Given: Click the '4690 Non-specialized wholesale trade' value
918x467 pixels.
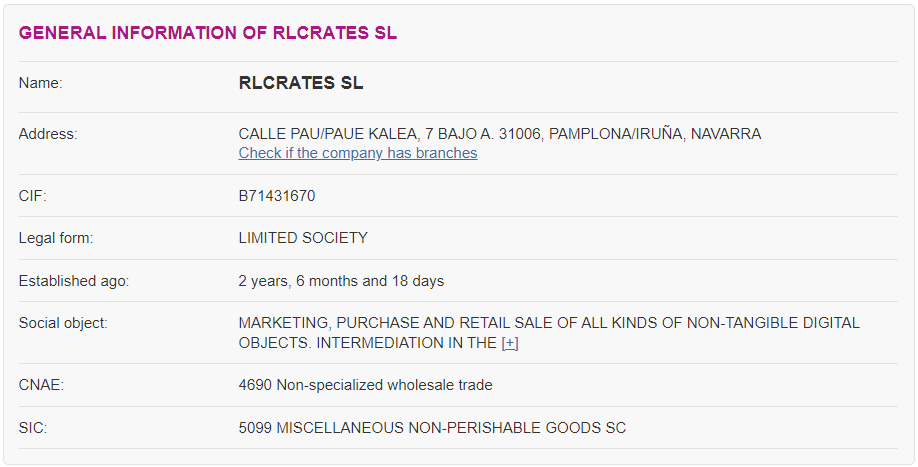Looking at the screenshot, I should click(x=365, y=385).
